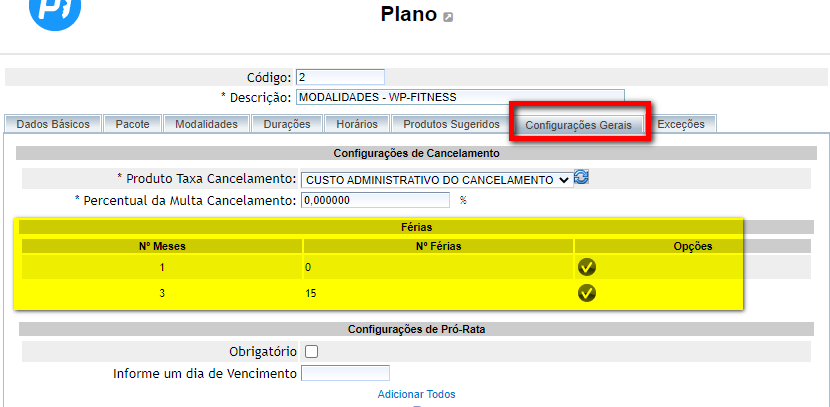
Task: Toggle the Obrigatório checkbox
Action: pyautogui.click(x=311, y=352)
